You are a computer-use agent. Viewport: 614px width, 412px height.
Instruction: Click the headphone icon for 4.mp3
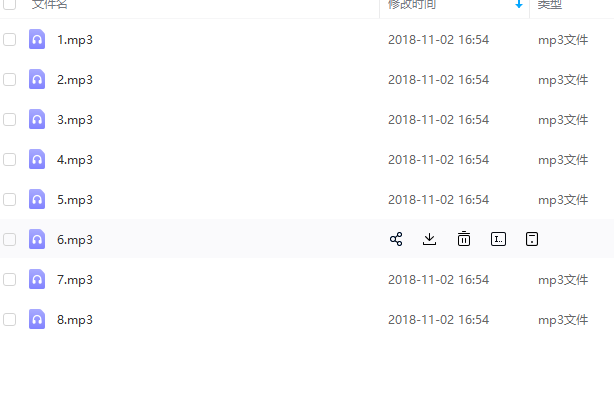pos(37,160)
